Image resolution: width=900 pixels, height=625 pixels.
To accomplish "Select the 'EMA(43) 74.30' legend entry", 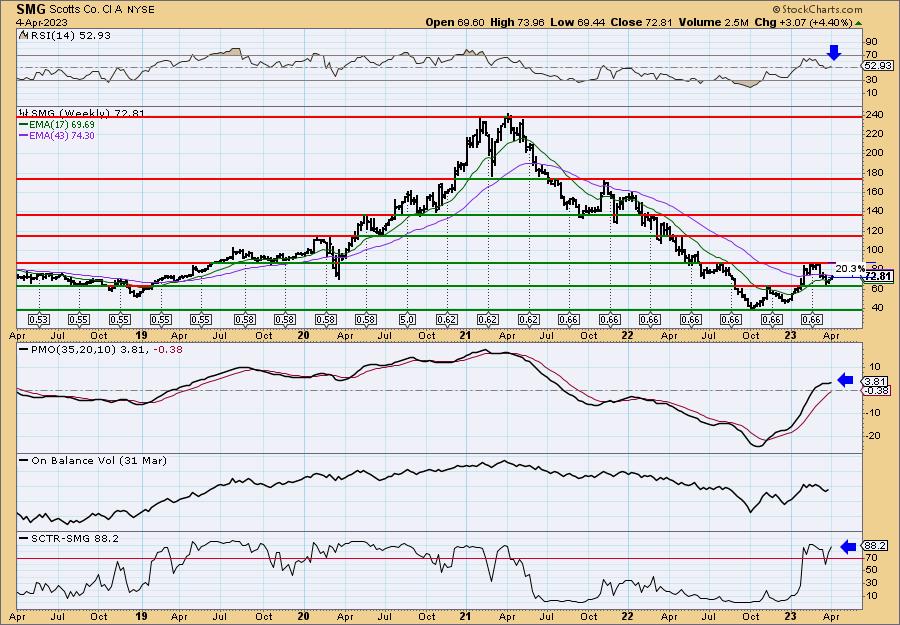I will tap(61, 135).
